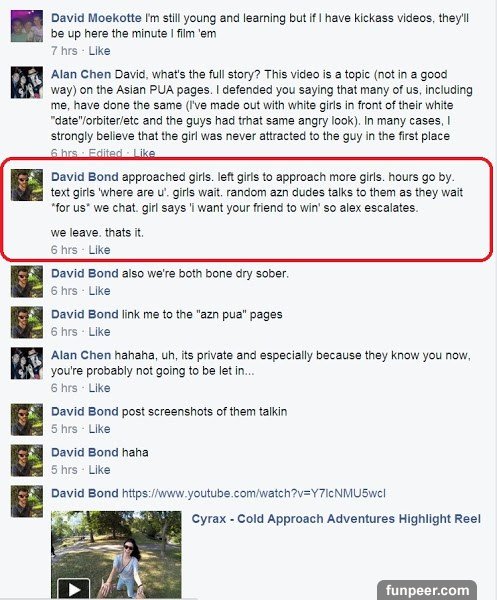Open the YouTube watch link

[254, 493]
